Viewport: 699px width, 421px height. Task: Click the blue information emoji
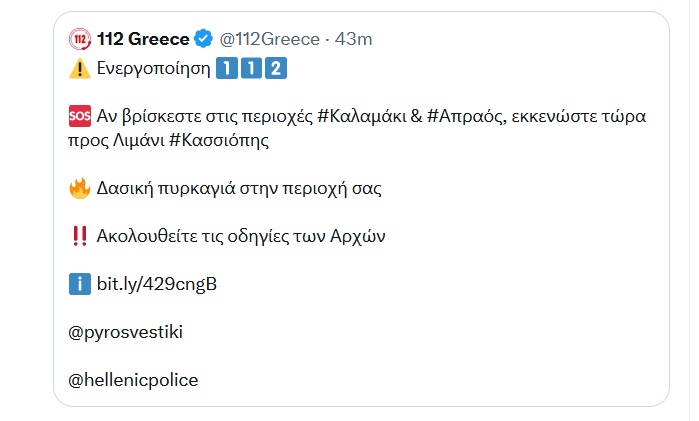[x=80, y=284]
